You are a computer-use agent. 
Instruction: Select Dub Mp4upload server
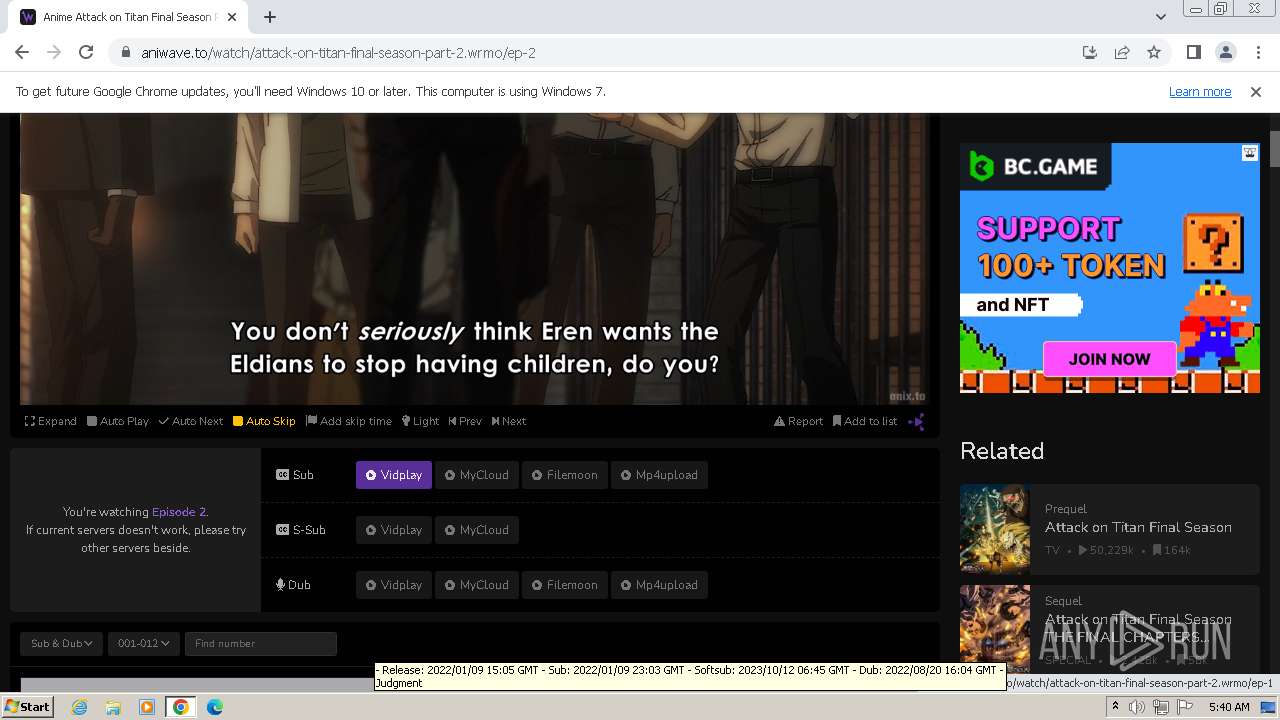pyautogui.click(x=659, y=585)
